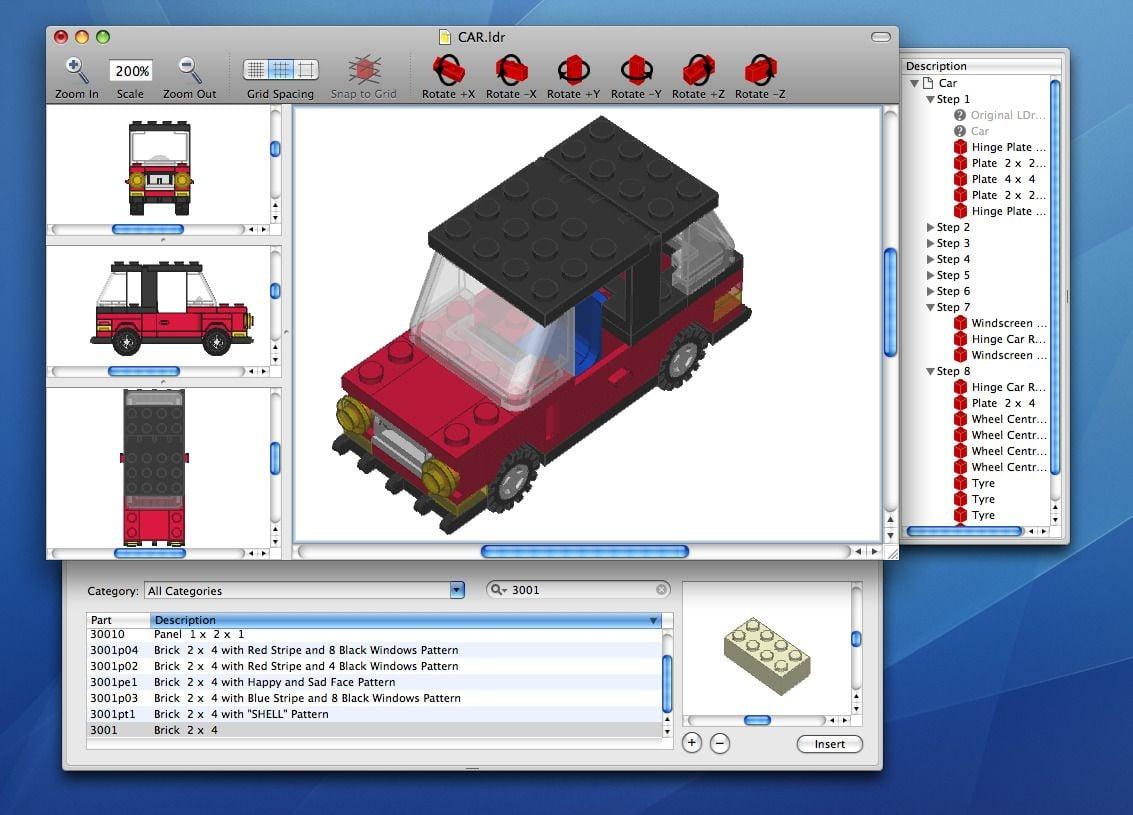Expand Step 5 disclosure triangle
Screen dimensions: 1133x815
tap(931, 275)
